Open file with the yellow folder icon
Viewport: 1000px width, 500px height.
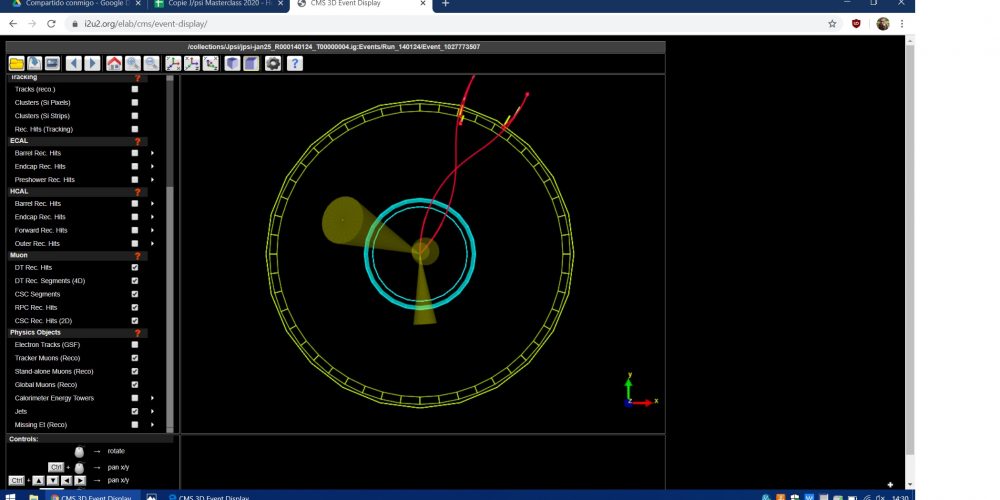pos(17,63)
